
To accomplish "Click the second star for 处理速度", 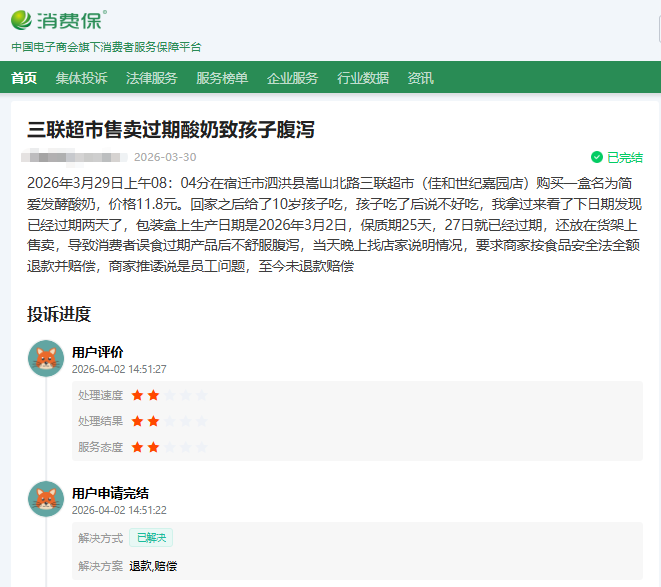I will pos(154,395).
